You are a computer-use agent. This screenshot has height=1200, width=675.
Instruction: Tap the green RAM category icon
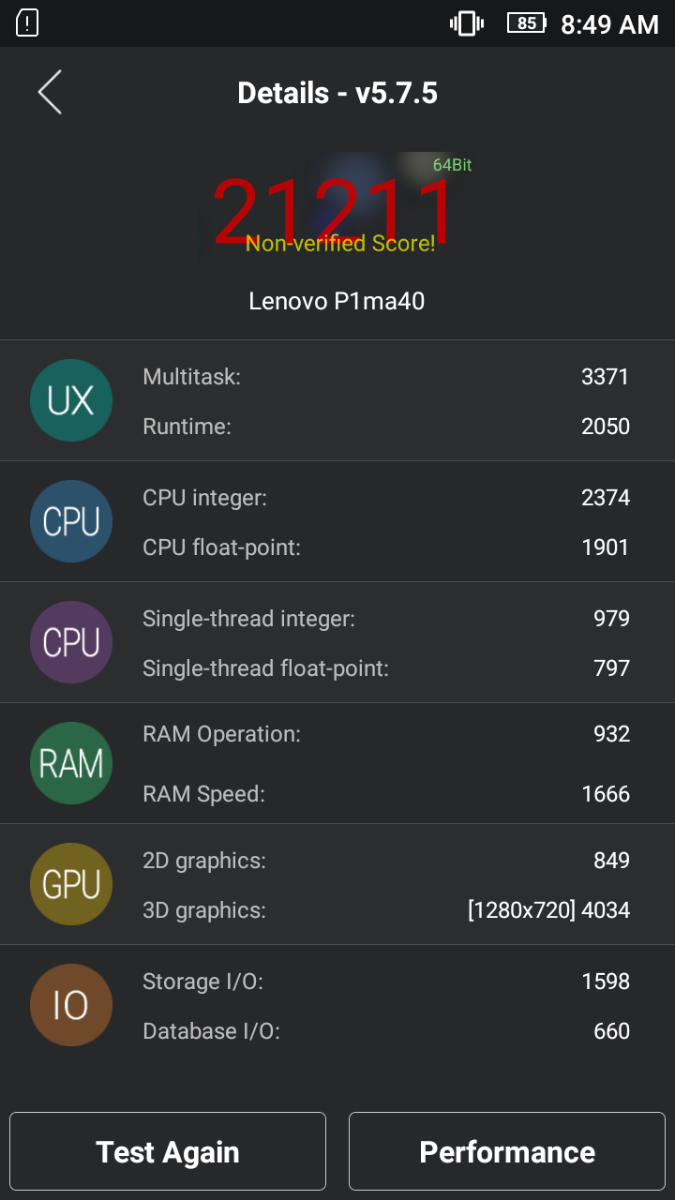point(71,764)
